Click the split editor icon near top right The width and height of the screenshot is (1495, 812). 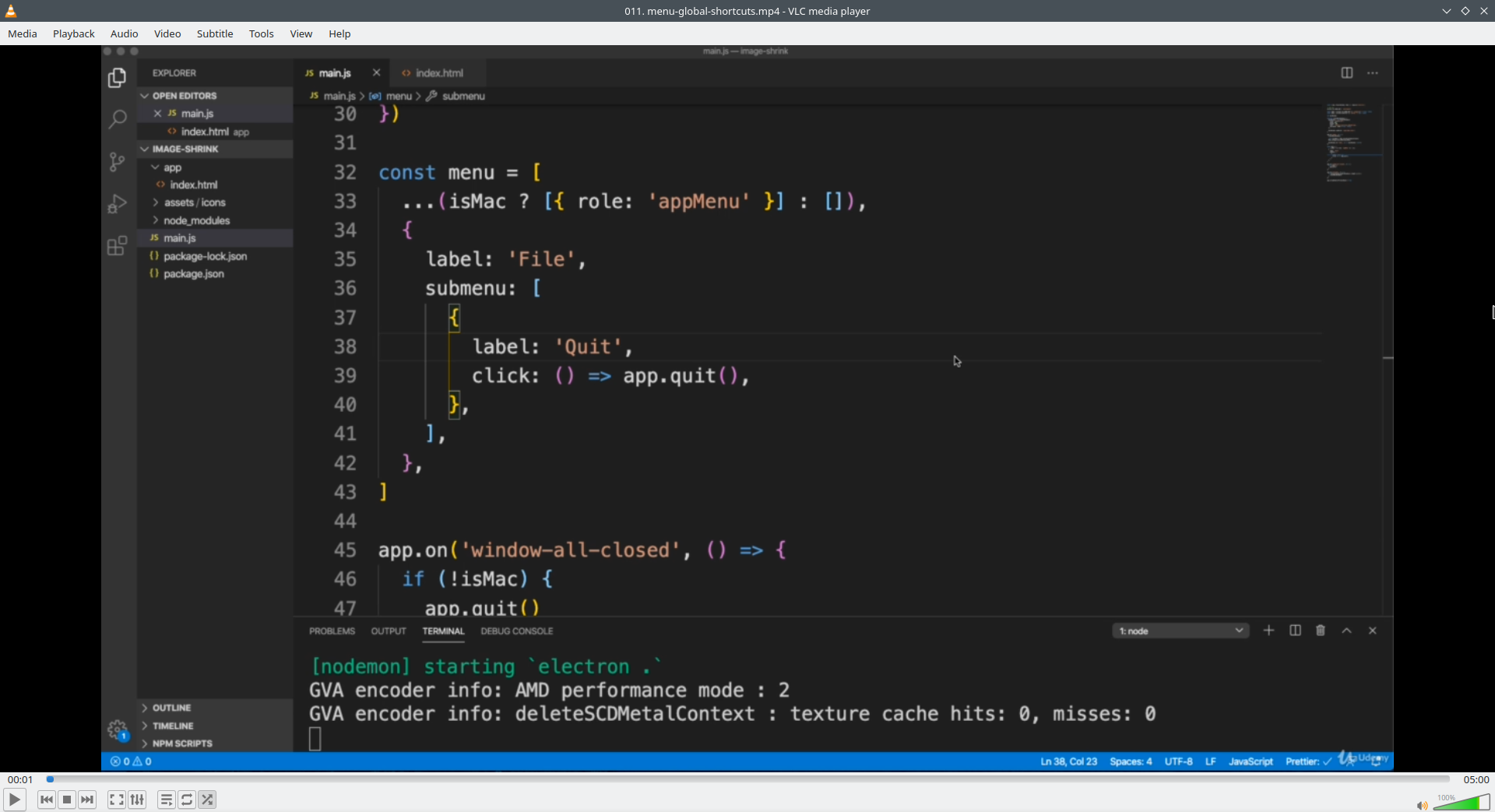(x=1347, y=72)
